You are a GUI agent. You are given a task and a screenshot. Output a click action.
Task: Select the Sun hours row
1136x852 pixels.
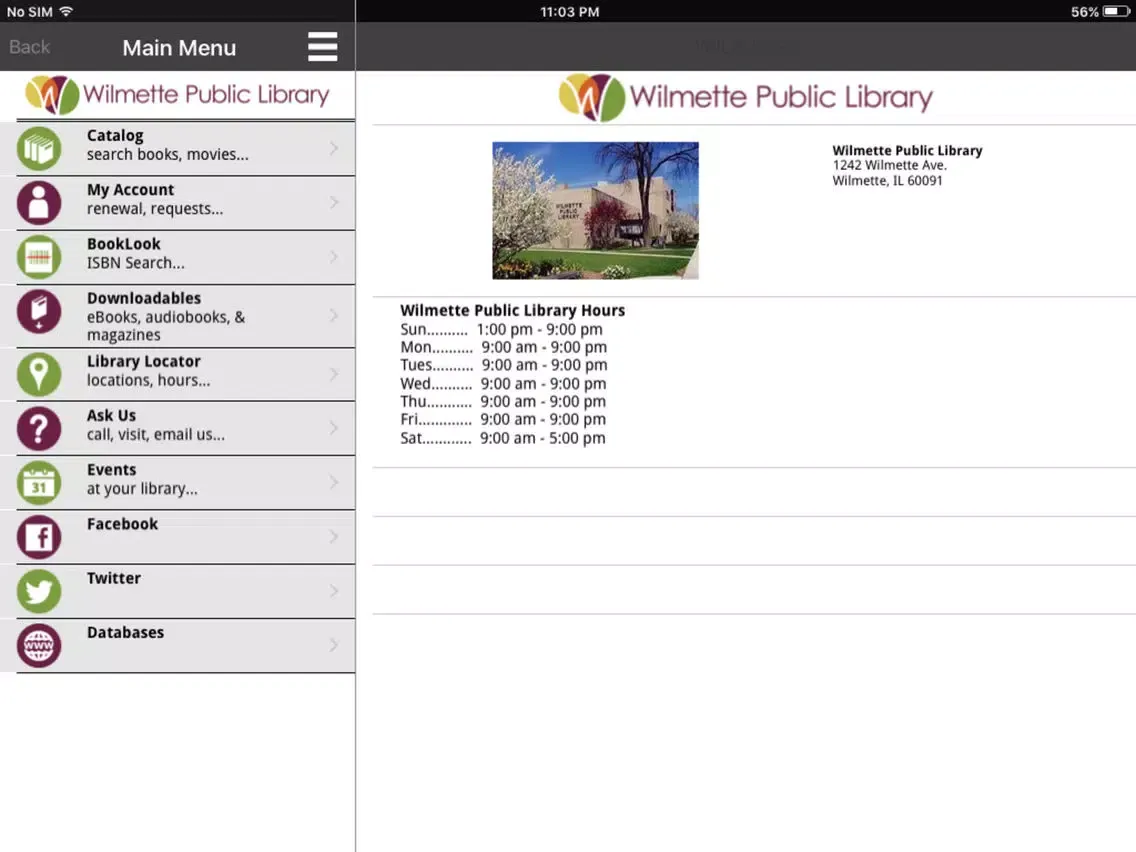(x=501, y=330)
